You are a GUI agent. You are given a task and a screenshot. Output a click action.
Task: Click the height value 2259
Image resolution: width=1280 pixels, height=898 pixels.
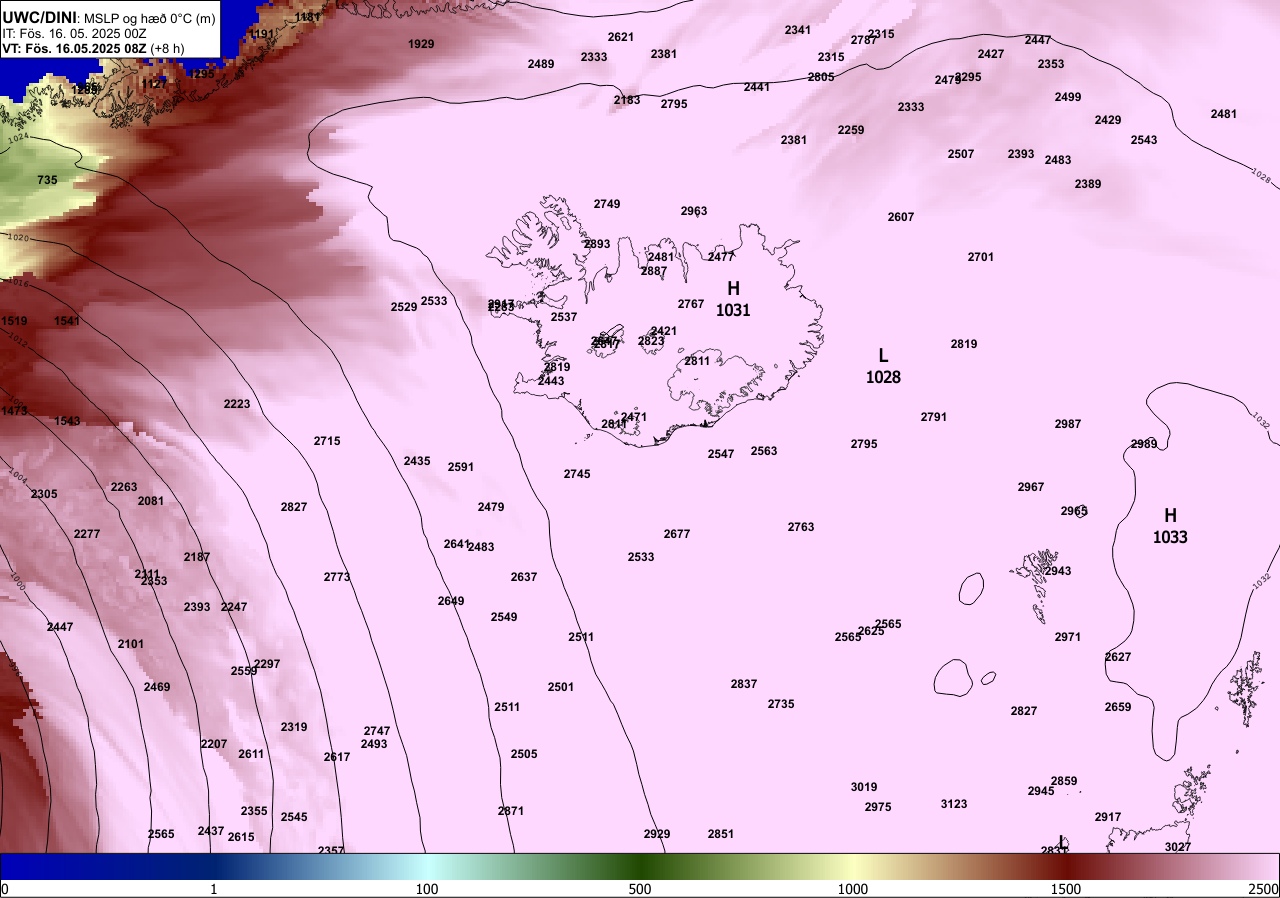[851, 130]
